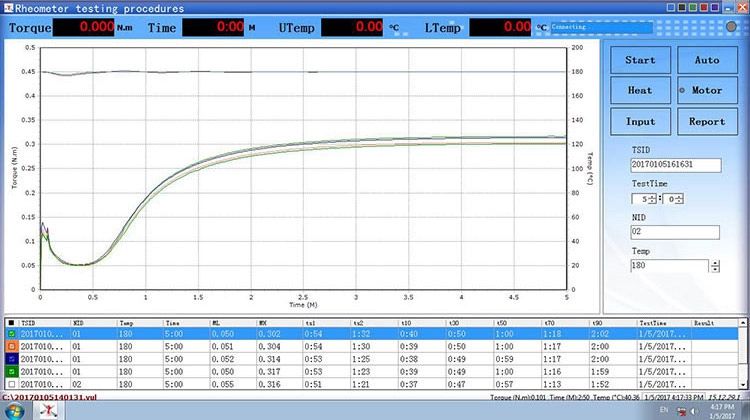Click into the TSID input field
The height and width of the screenshot is (420, 750).
pyautogui.click(x=674, y=163)
